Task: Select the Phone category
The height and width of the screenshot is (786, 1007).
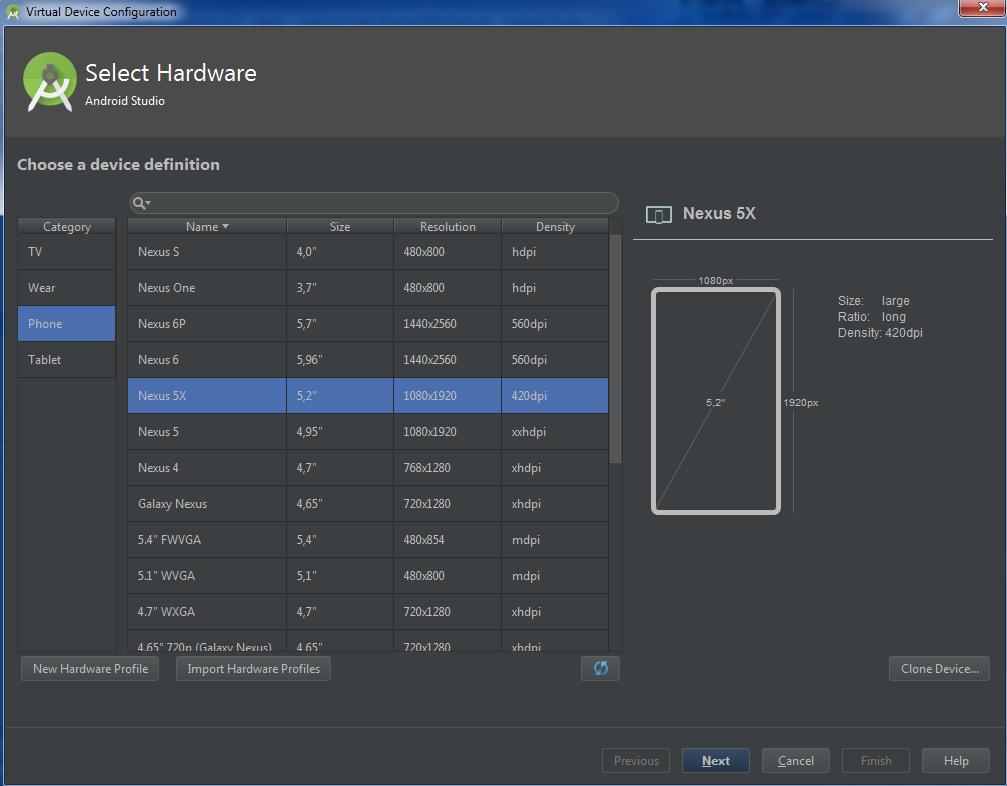Action: (x=67, y=324)
